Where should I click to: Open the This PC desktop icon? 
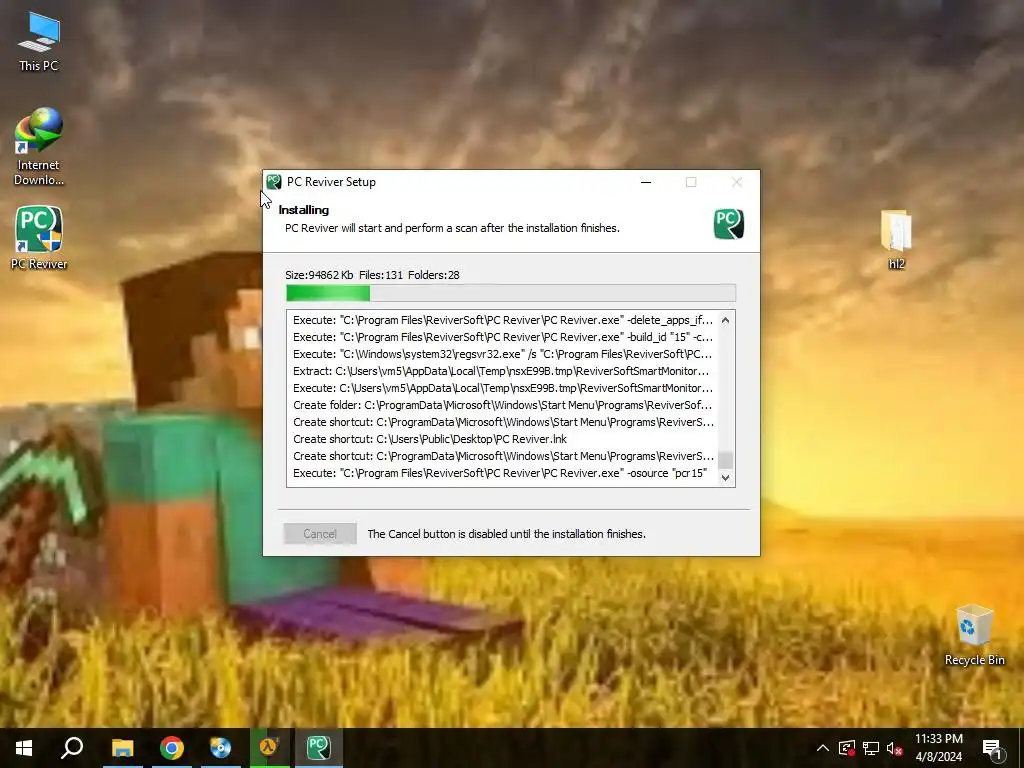pyautogui.click(x=39, y=41)
